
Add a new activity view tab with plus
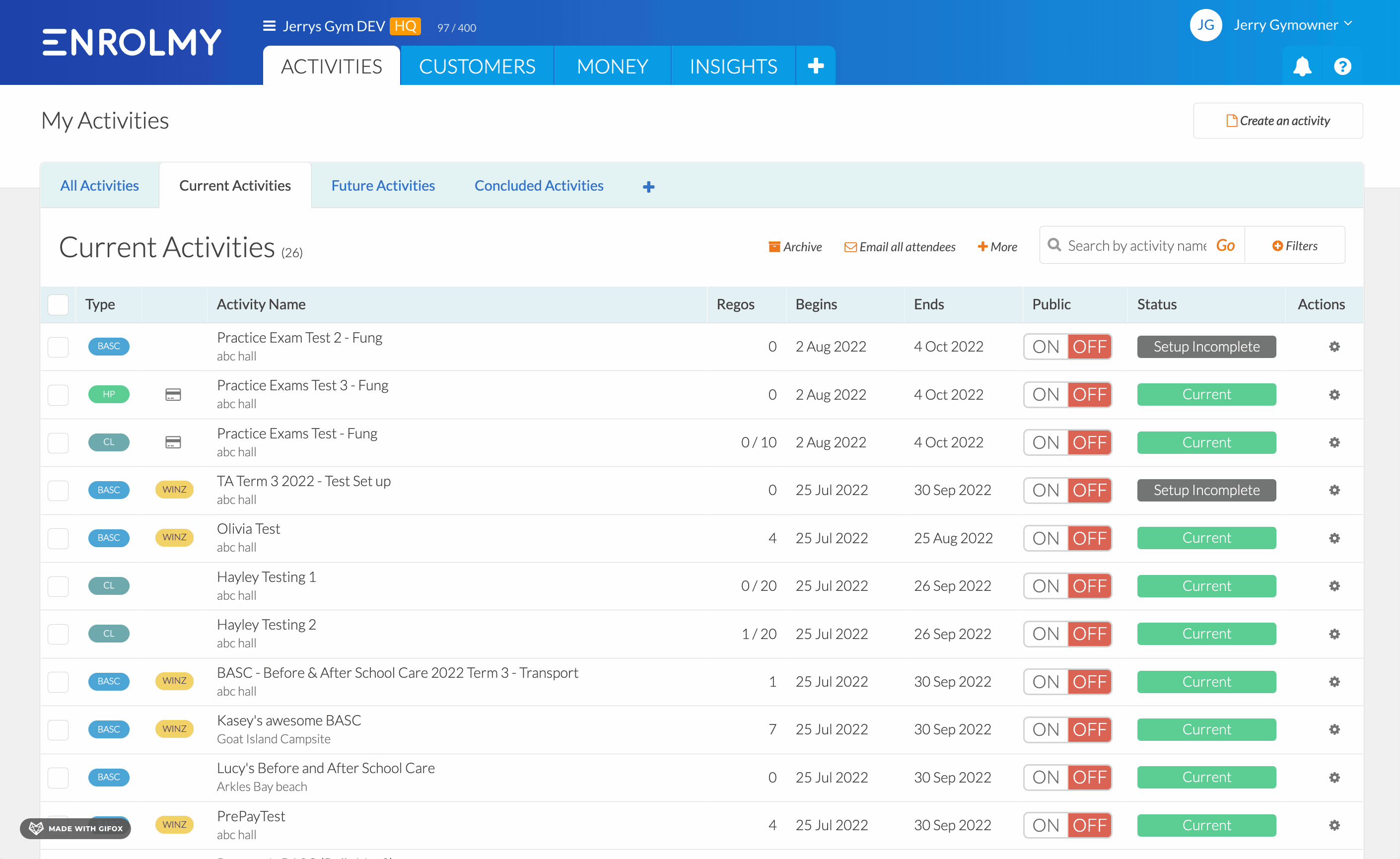[648, 187]
